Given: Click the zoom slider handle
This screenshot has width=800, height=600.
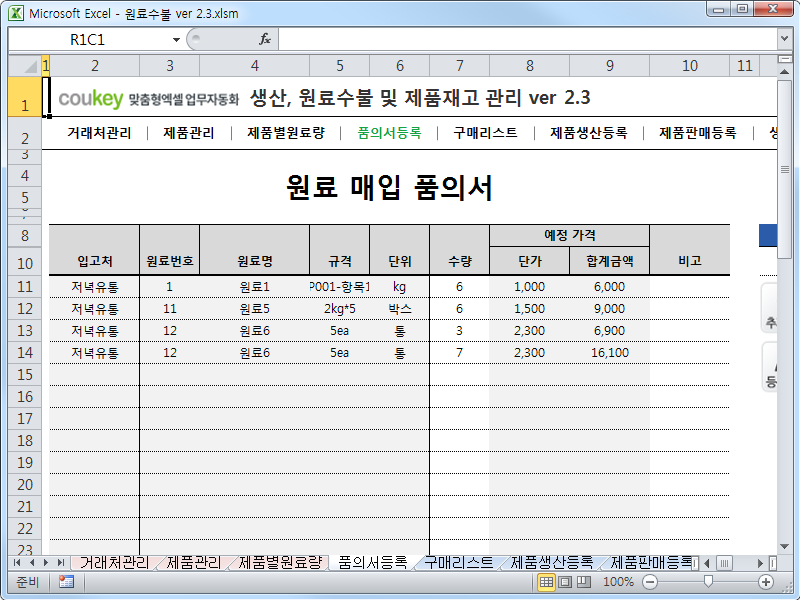Looking at the screenshot, I should (708, 582).
